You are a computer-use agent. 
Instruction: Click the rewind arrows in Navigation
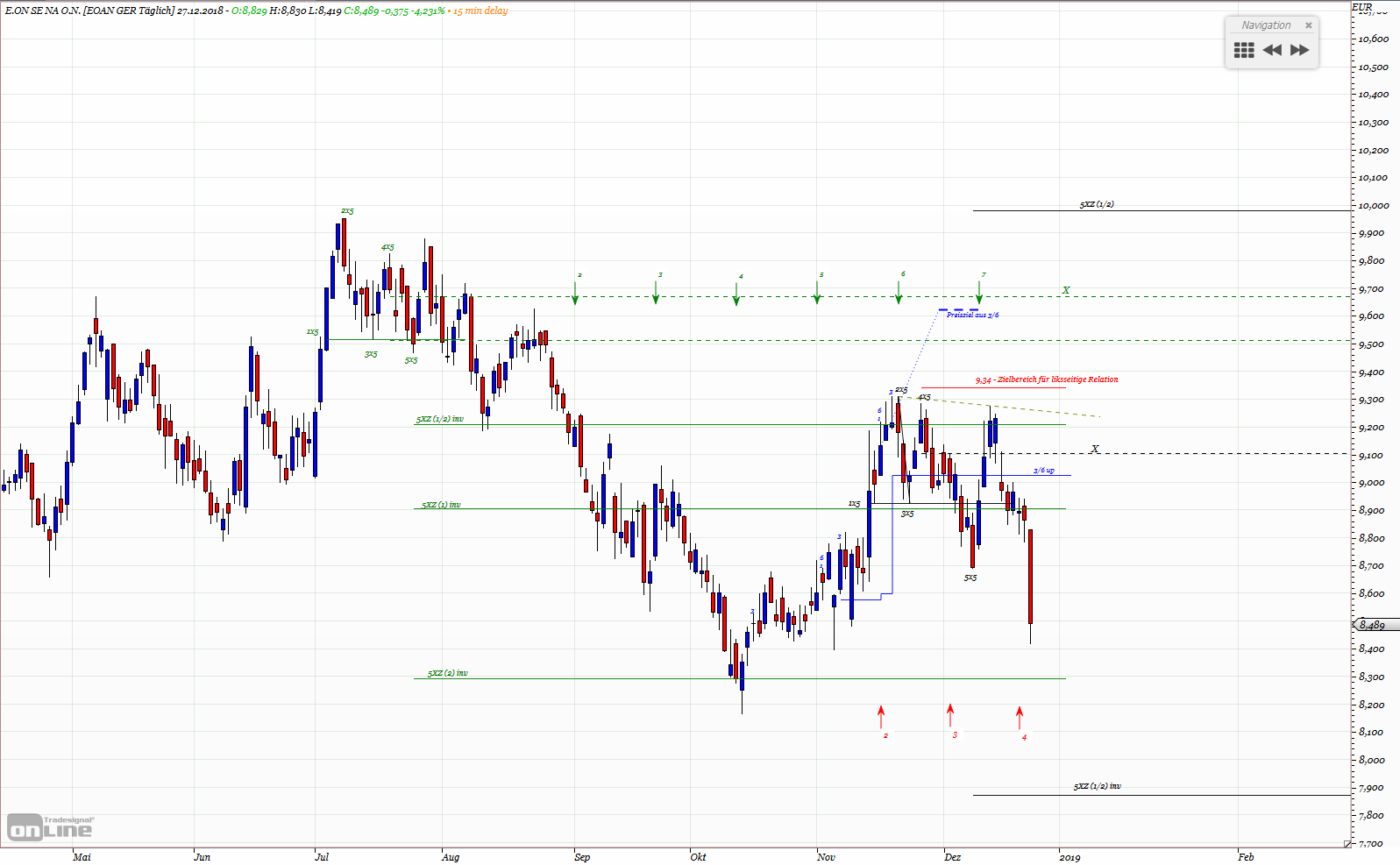(1272, 50)
